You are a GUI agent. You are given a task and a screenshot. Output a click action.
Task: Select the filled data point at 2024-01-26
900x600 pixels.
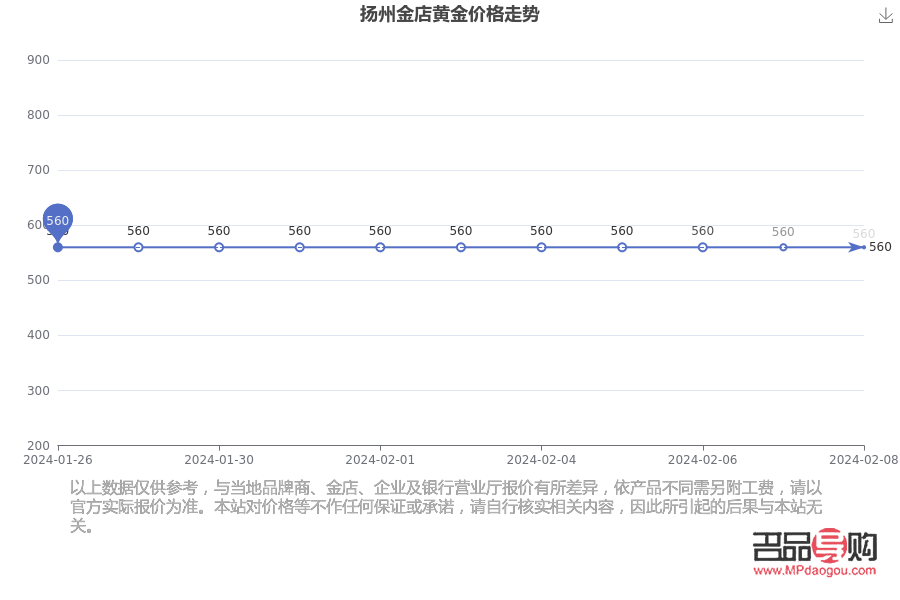[57, 247]
